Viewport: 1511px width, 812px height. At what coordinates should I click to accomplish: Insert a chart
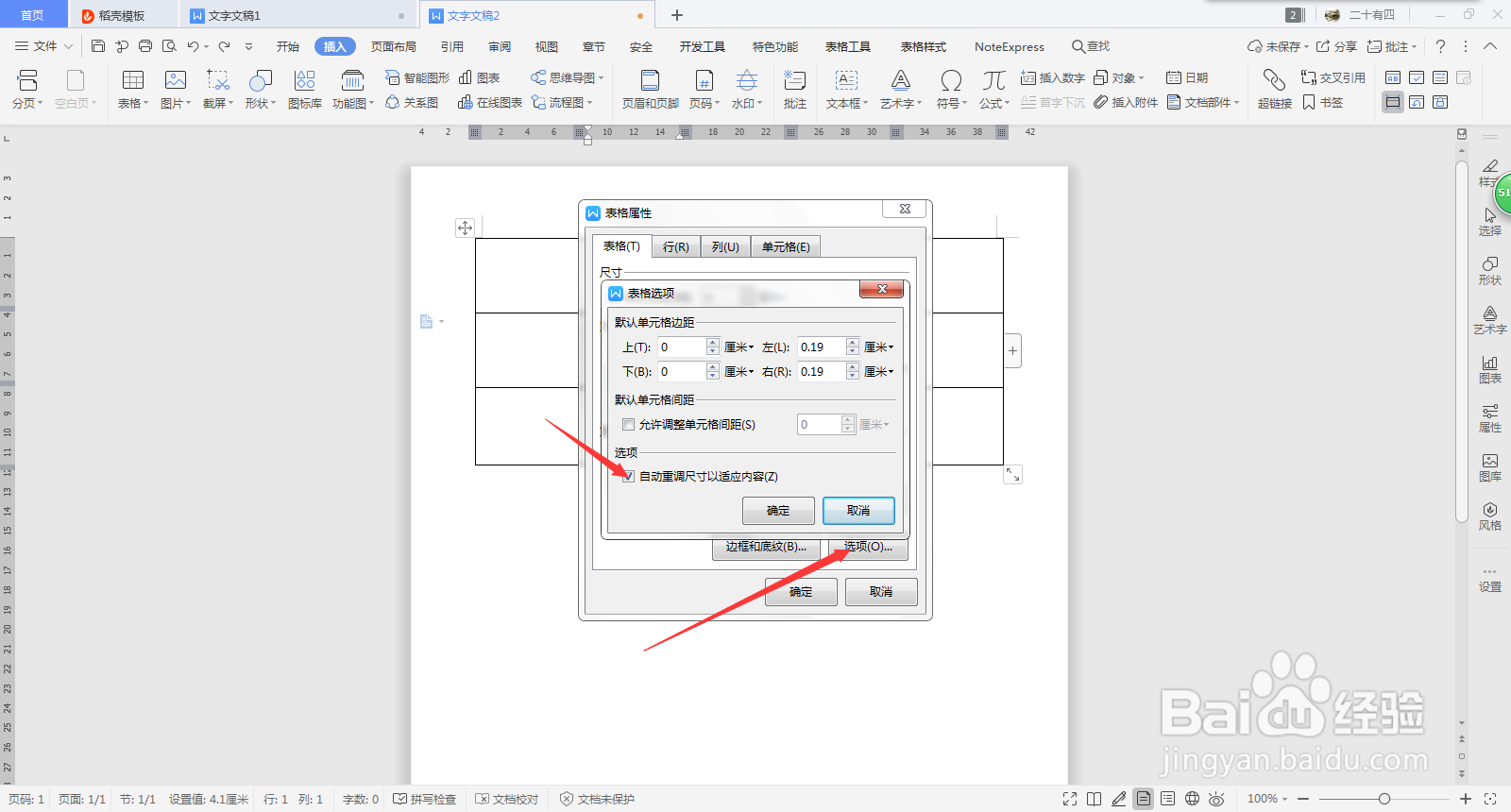click(480, 77)
